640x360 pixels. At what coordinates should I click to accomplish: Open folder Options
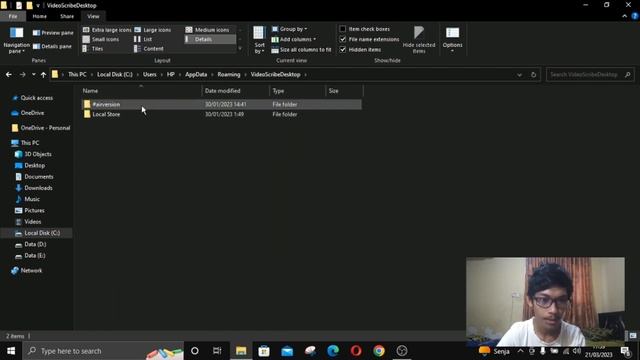coord(452,40)
